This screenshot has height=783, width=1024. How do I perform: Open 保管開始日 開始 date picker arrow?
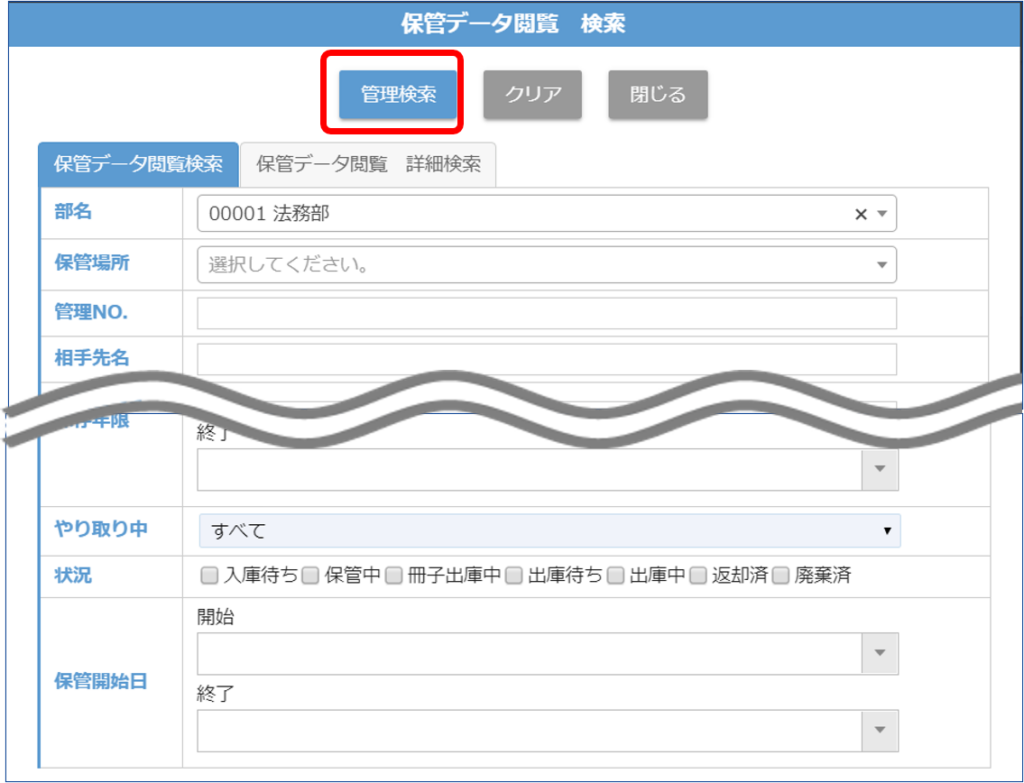click(x=880, y=653)
